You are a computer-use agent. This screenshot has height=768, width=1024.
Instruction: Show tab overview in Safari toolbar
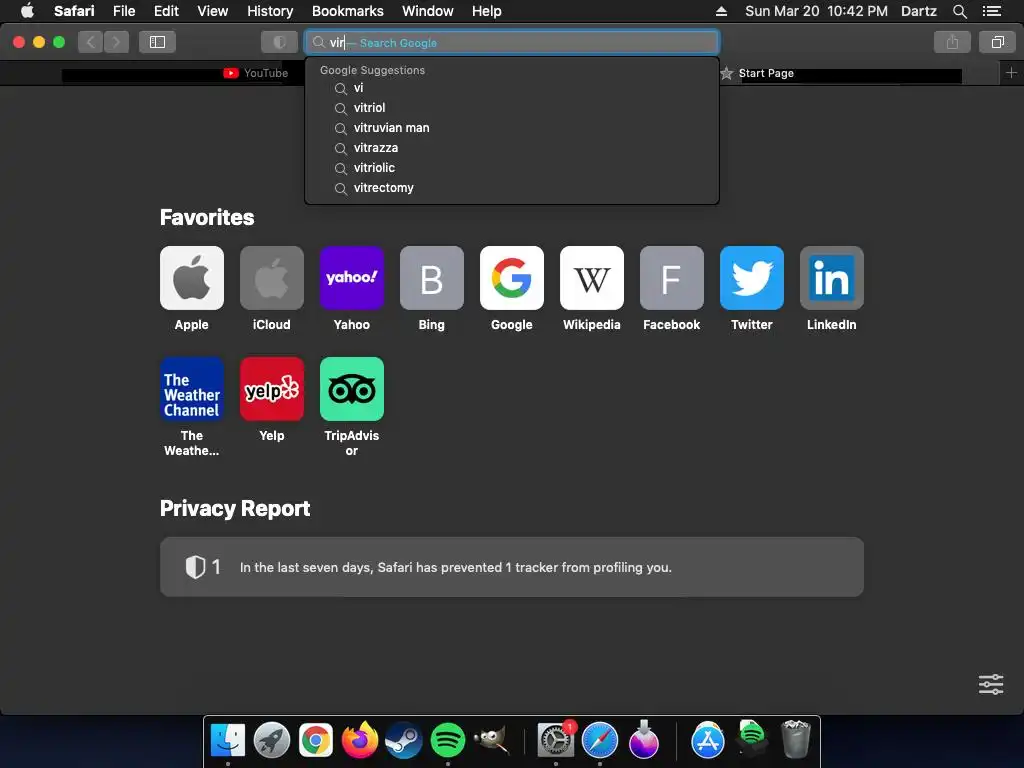click(997, 42)
